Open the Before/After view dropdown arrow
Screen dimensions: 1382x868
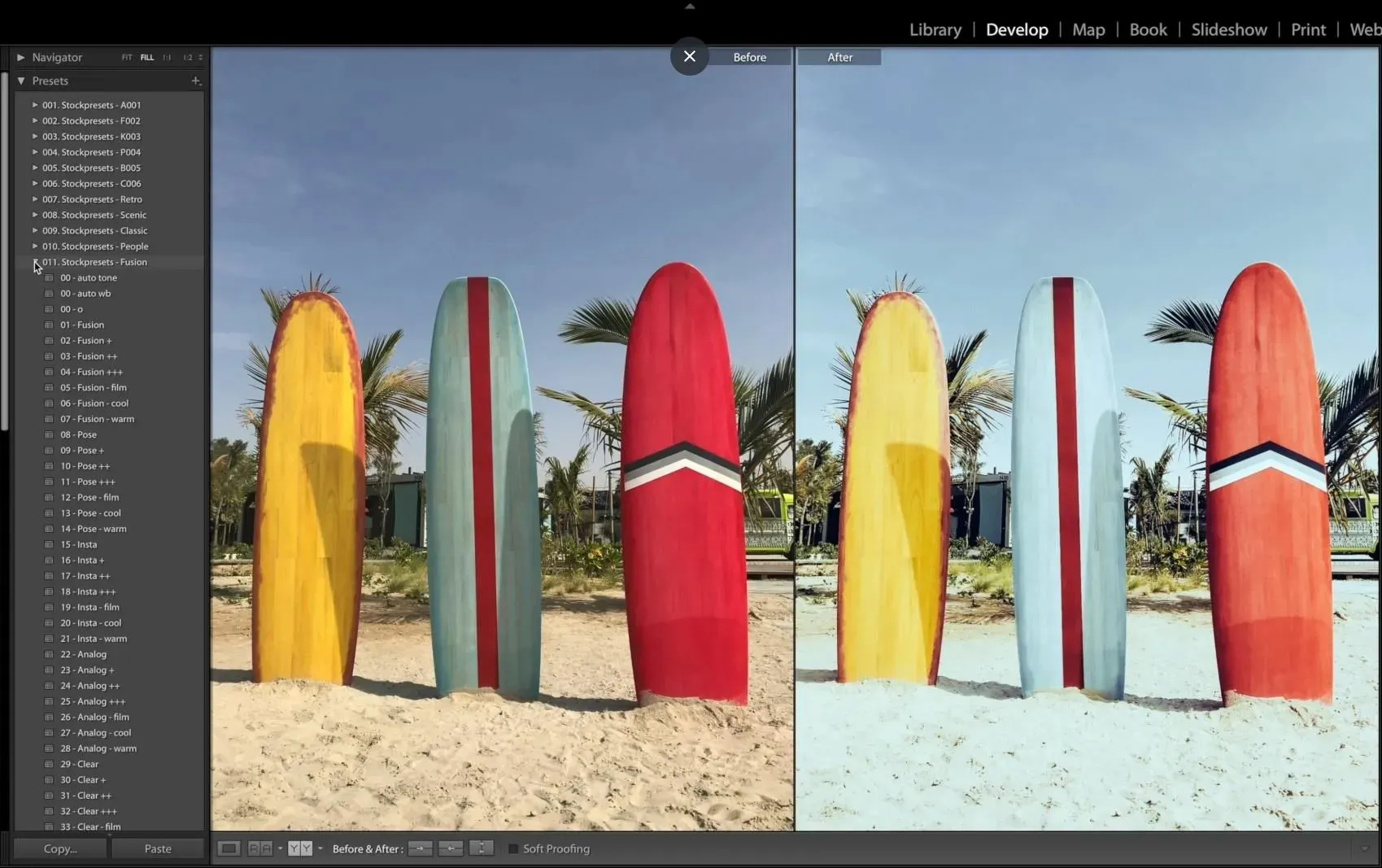coord(320,848)
